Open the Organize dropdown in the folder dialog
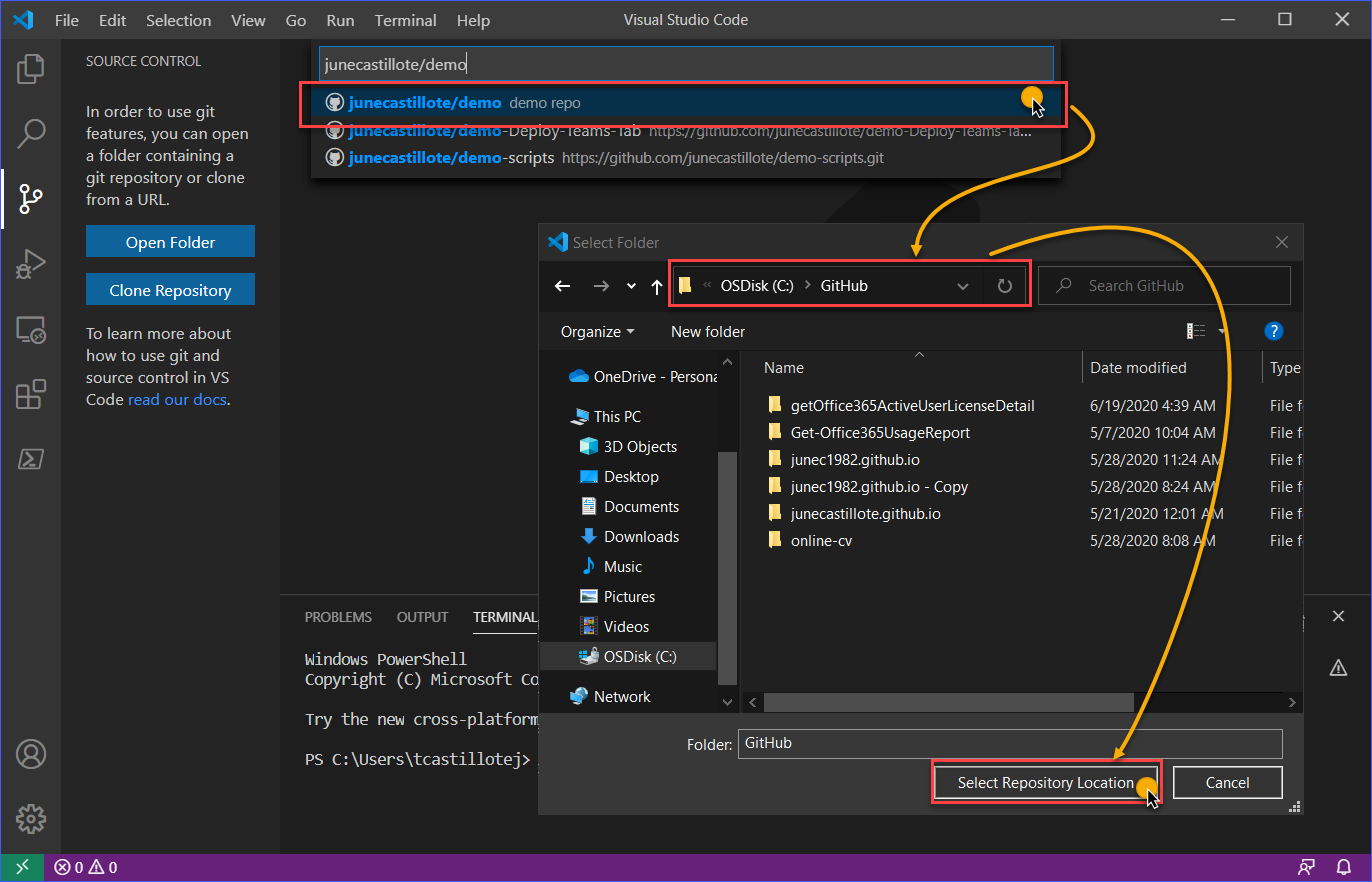1372x882 pixels. [x=596, y=331]
